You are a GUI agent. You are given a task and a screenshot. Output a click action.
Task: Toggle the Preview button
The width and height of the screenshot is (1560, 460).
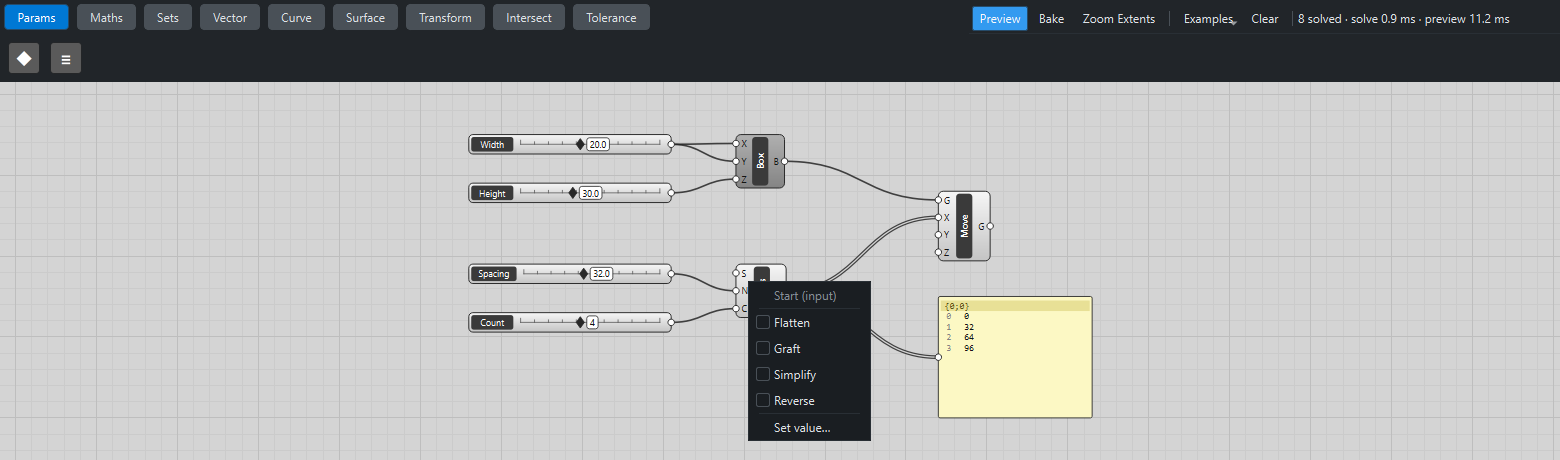click(x=1000, y=18)
